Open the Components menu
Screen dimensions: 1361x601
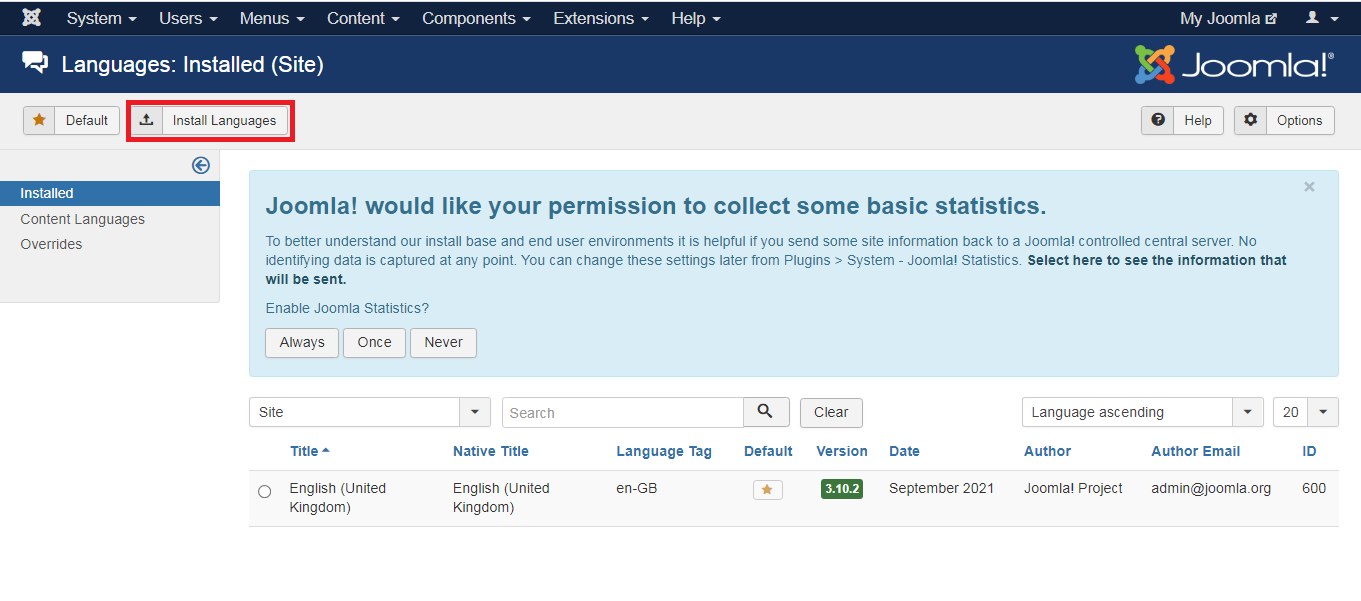point(476,18)
